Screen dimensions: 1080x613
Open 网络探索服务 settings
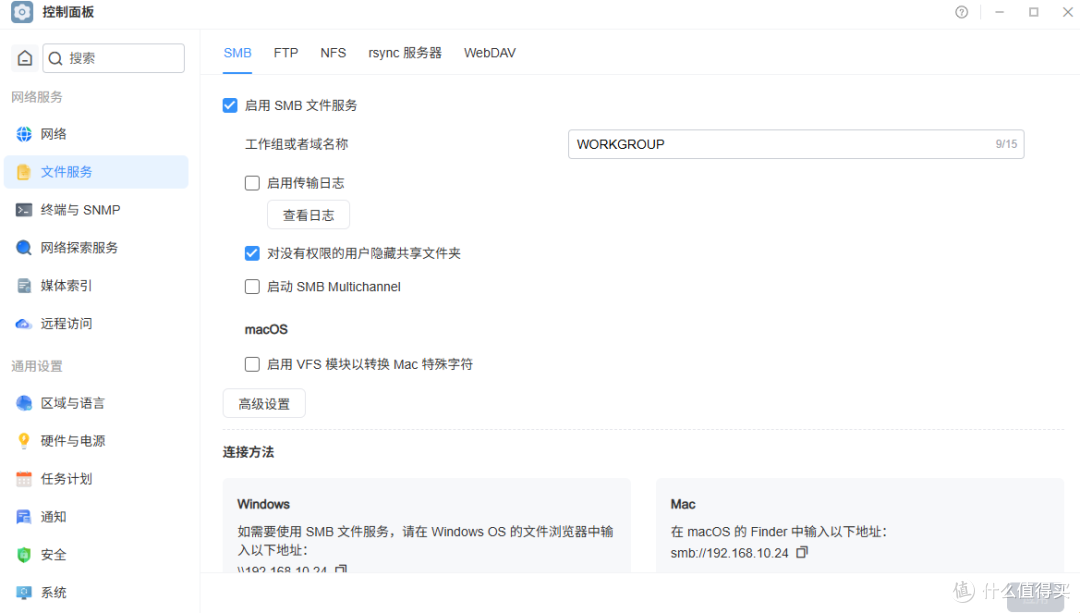pyautogui.click(x=96, y=247)
